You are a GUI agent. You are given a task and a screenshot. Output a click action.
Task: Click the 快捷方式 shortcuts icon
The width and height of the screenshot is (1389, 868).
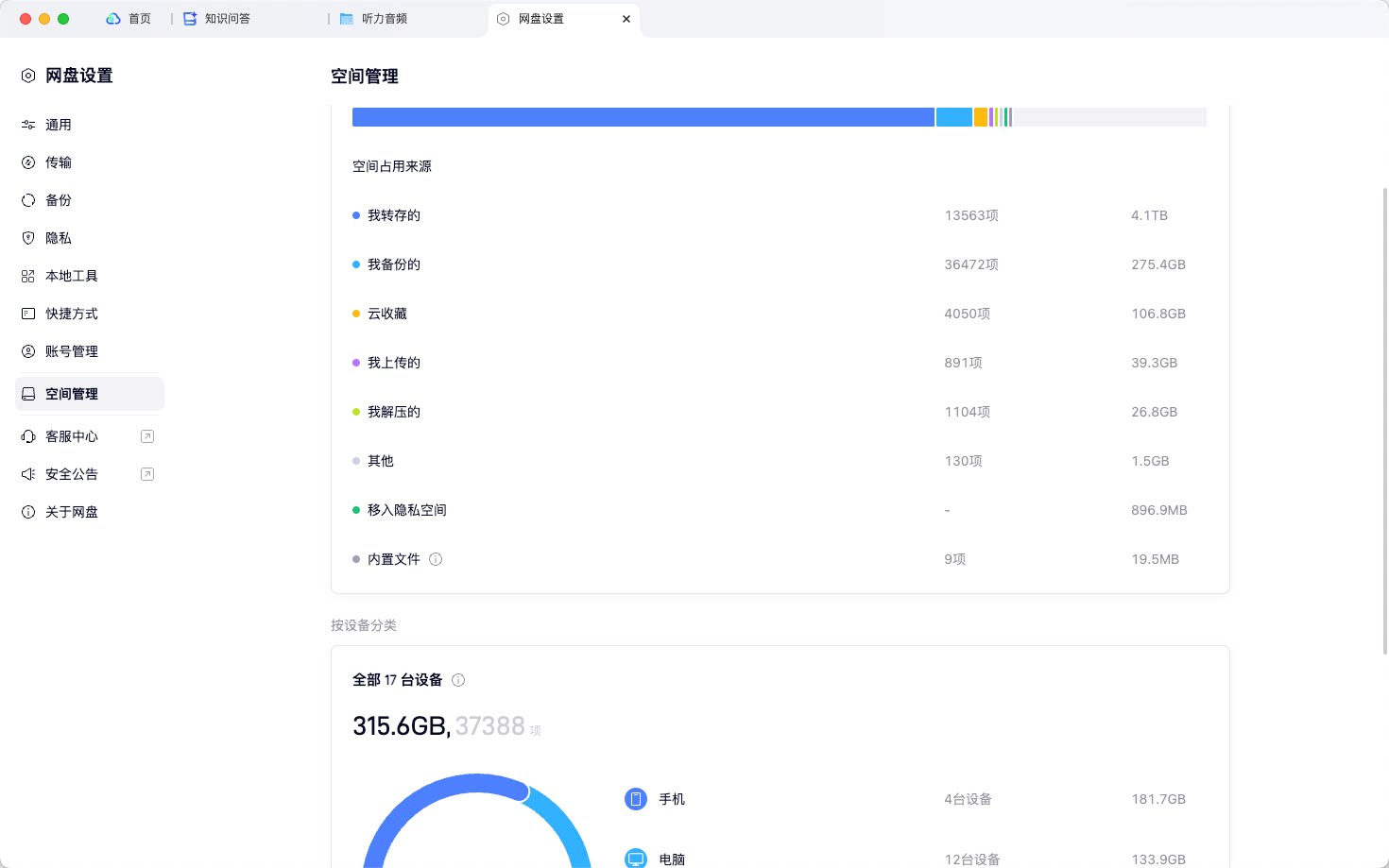pyautogui.click(x=28, y=314)
